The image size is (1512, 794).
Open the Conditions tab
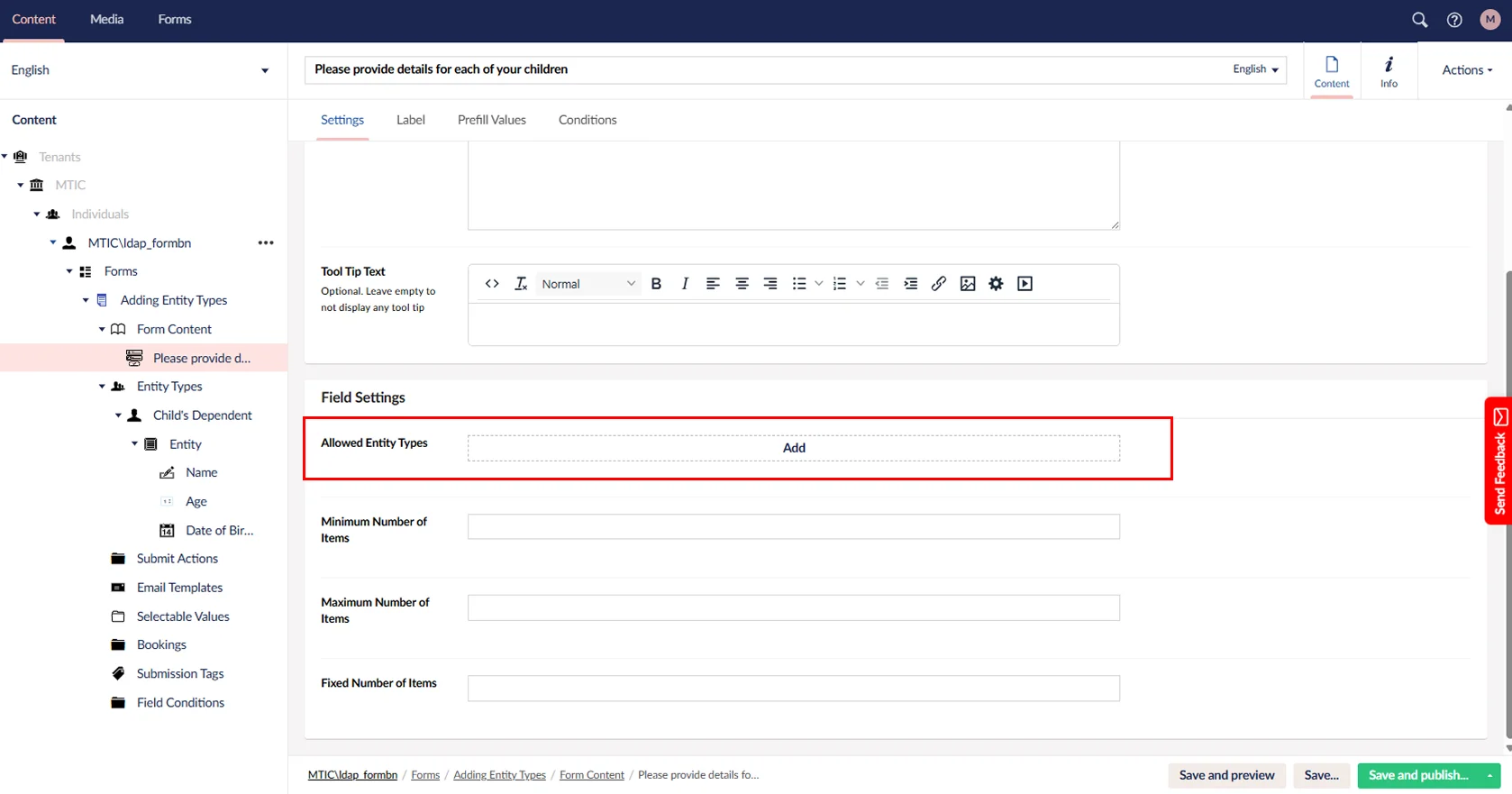(587, 120)
